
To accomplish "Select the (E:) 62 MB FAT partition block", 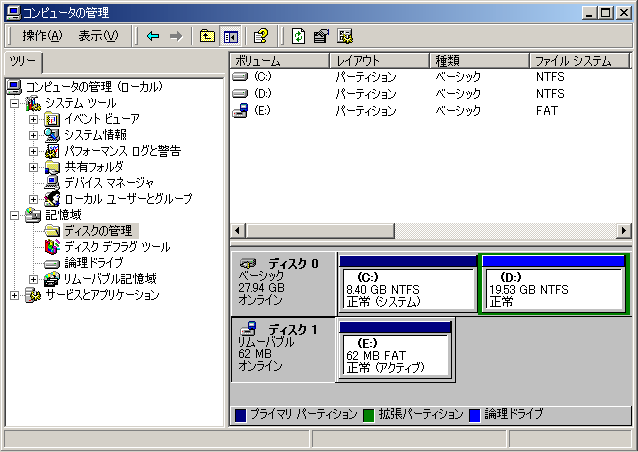I will [395, 350].
